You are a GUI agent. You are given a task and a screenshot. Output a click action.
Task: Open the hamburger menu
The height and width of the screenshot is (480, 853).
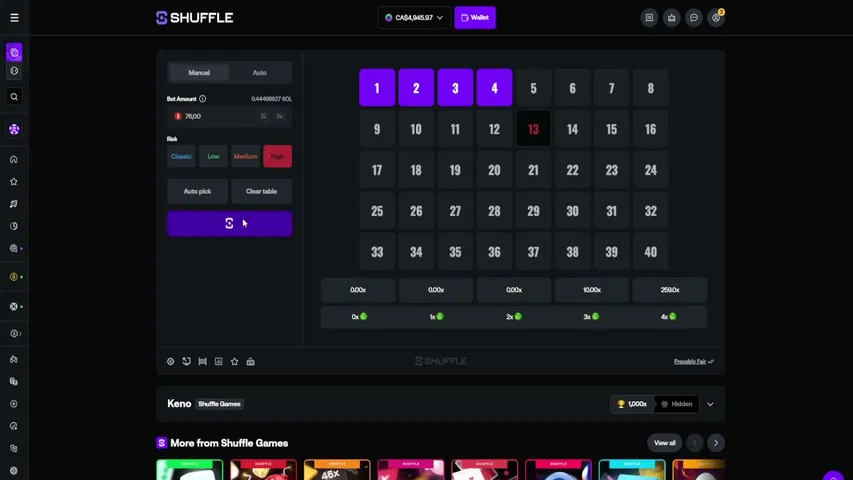click(14, 18)
